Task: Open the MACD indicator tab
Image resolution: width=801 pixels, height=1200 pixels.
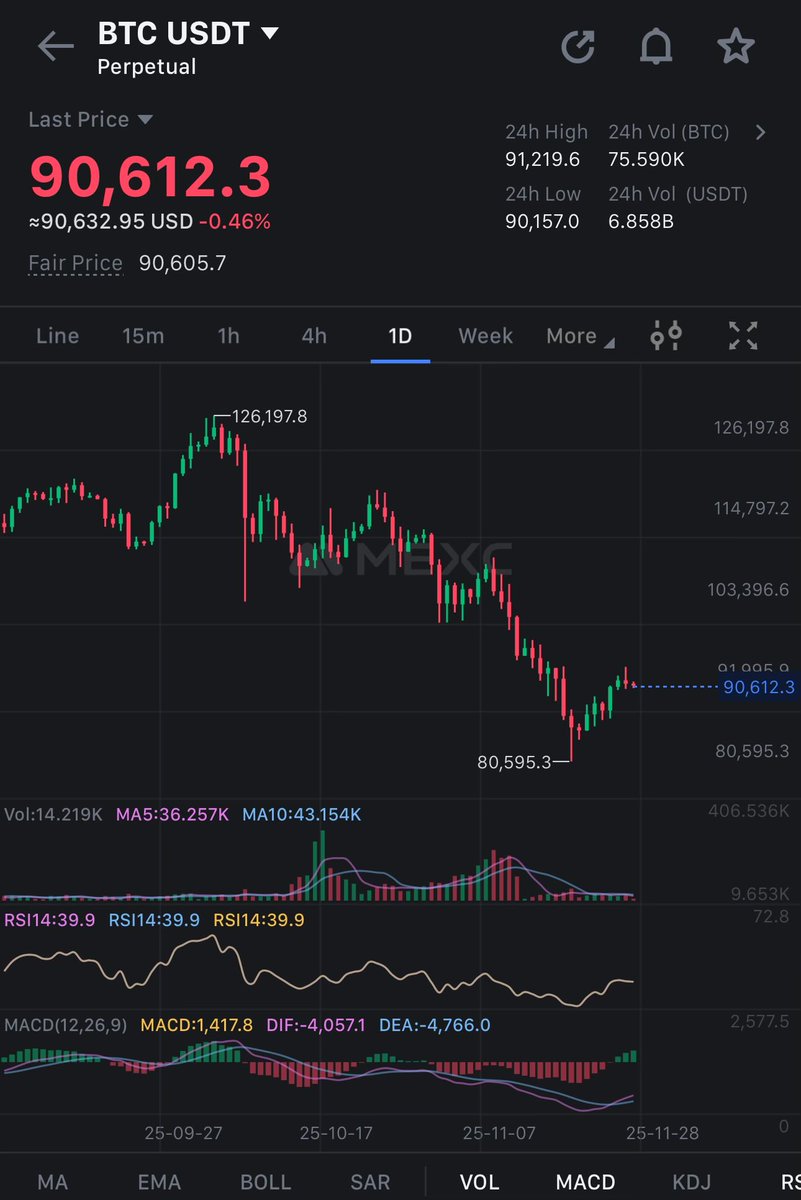Action: pyautogui.click(x=585, y=1181)
